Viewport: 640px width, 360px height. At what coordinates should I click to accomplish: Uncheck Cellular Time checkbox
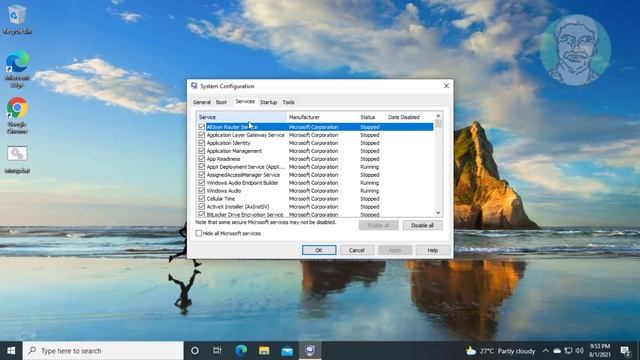201,198
